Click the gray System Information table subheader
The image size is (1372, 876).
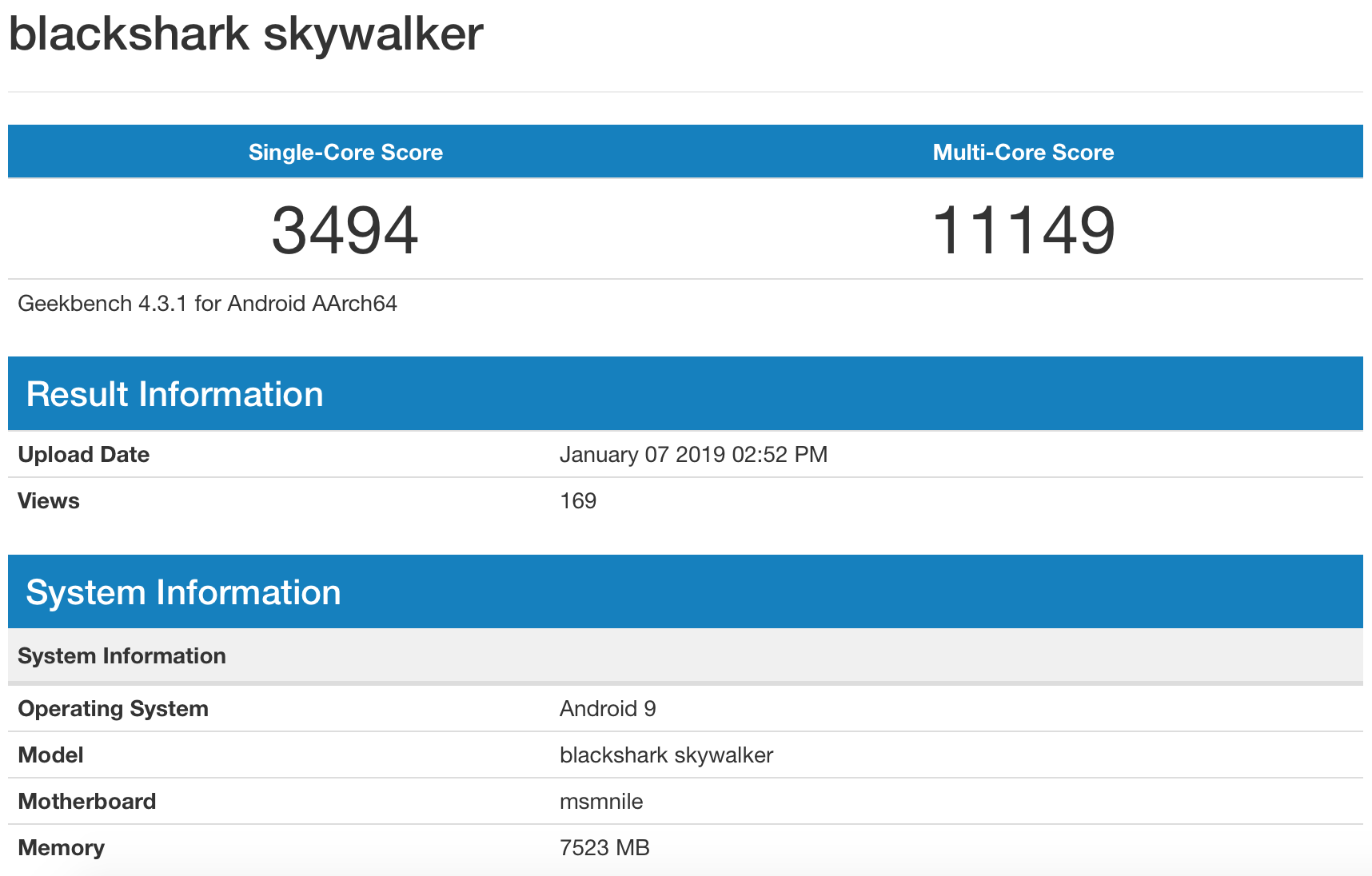click(122, 655)
